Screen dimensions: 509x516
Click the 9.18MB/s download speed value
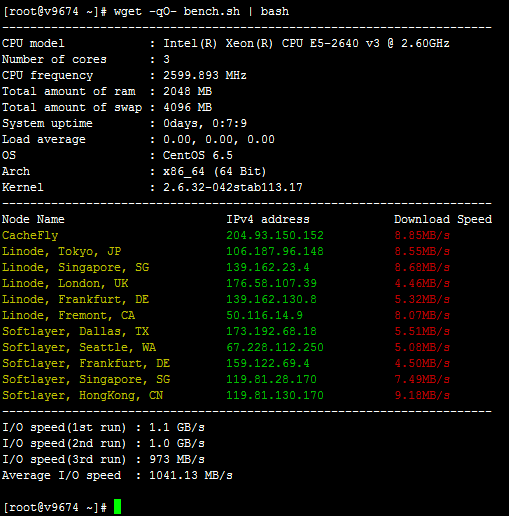[x=422, y=395]
